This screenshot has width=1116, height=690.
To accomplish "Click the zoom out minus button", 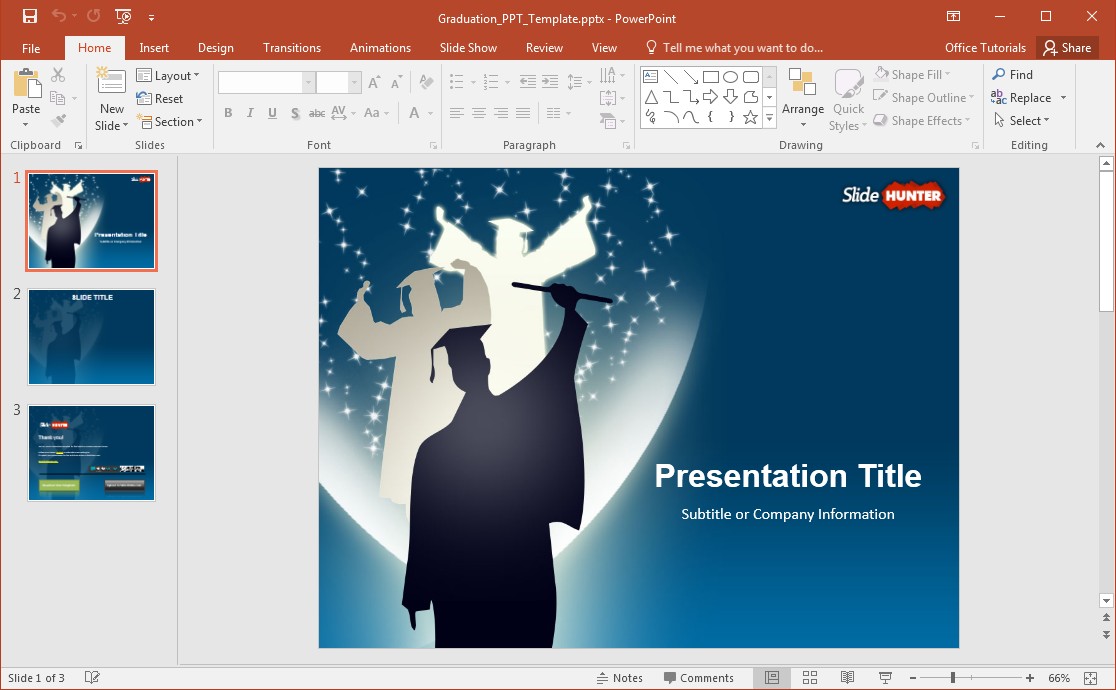I will click(912, 678).
